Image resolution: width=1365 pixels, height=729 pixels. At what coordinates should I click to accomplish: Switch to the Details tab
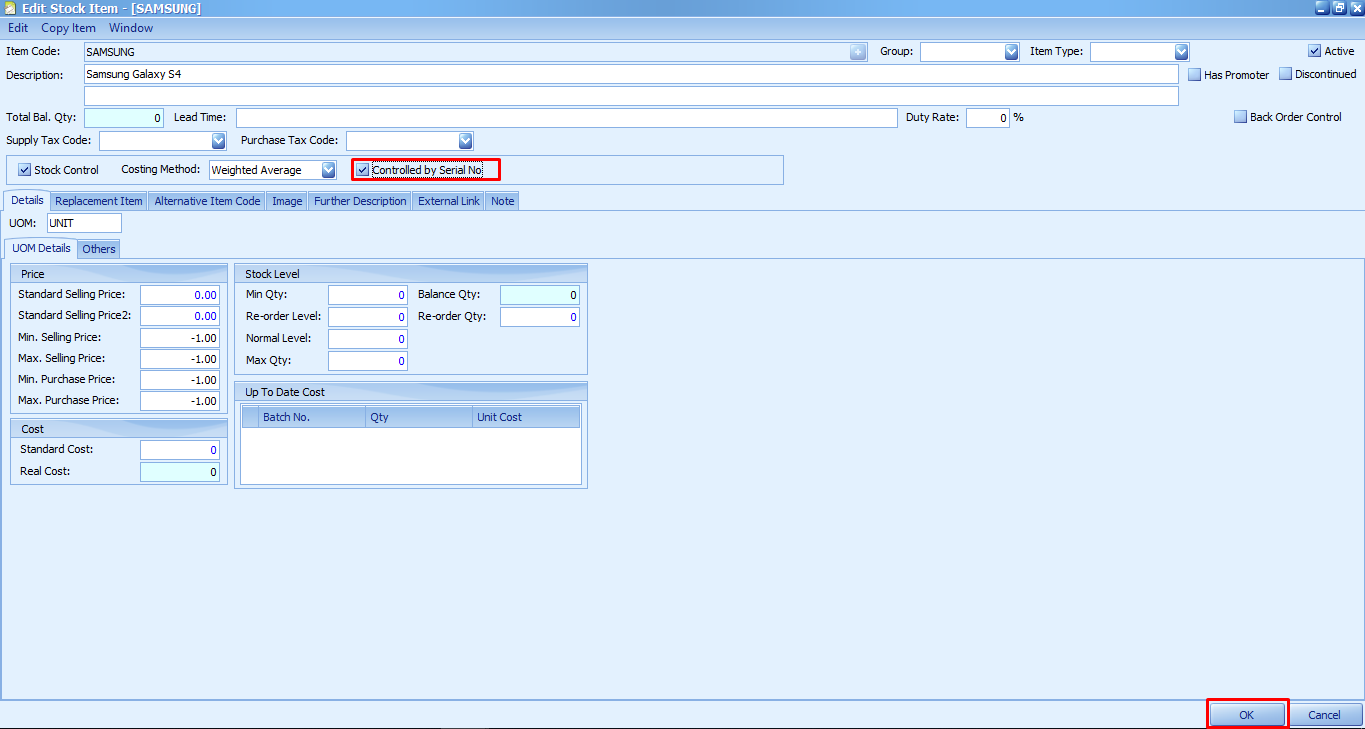[x=27, y=200]
